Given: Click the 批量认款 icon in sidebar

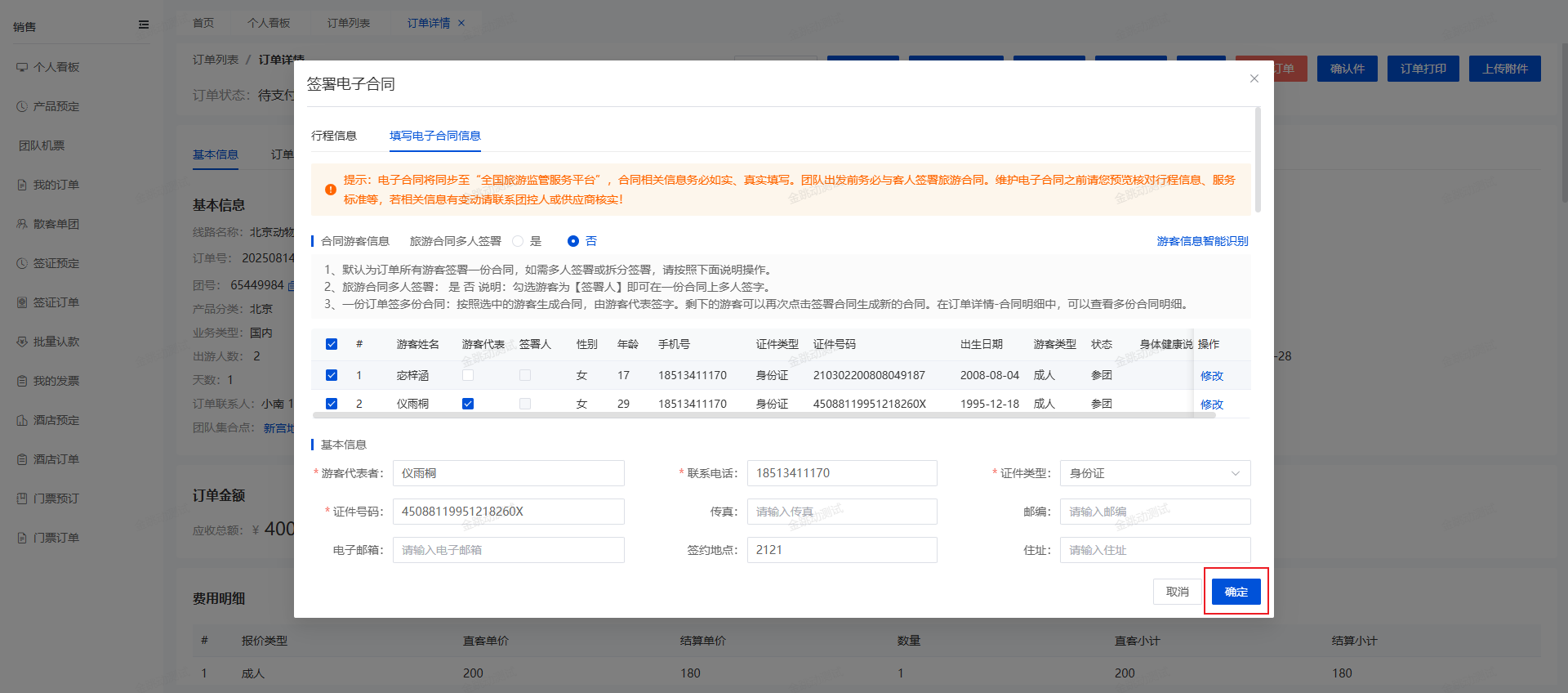Looking at the screenshot, I should (22, 342).
